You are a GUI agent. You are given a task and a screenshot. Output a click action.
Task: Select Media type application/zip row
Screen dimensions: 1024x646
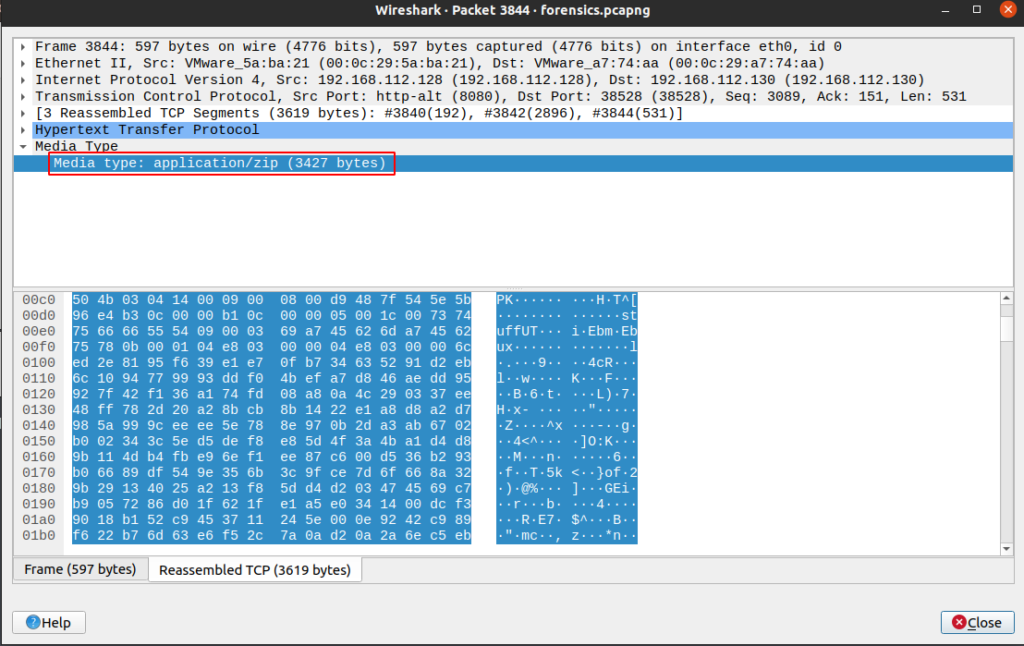pos(513,163)
